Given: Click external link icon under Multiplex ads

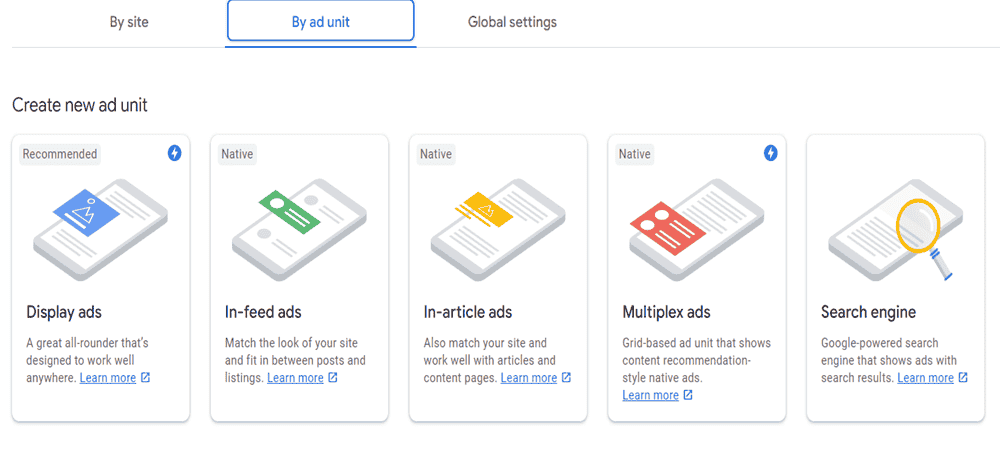Looking at the screenshot, I should tap(688, 395).
